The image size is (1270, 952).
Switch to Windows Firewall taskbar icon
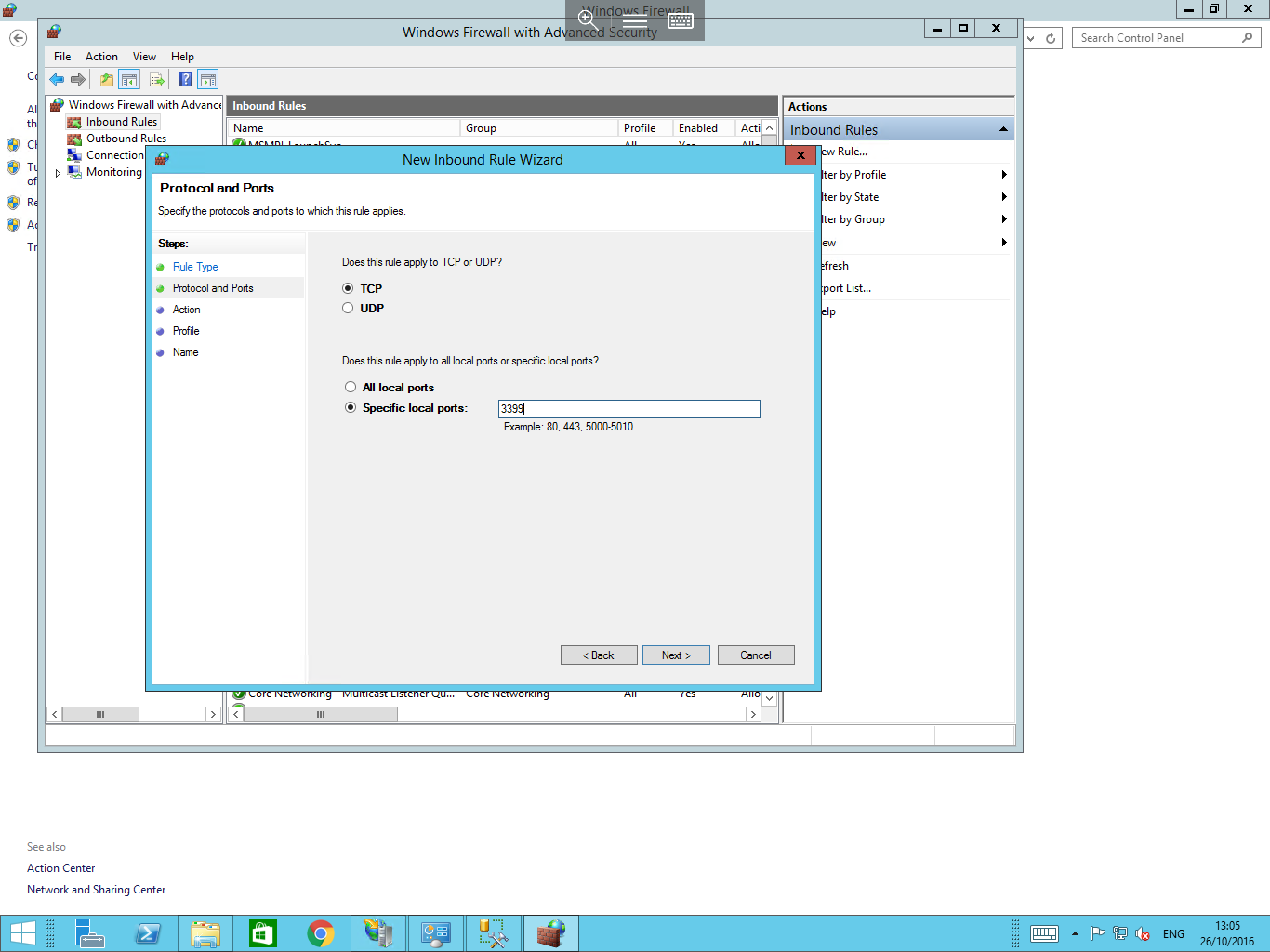(x=550, y=932)
